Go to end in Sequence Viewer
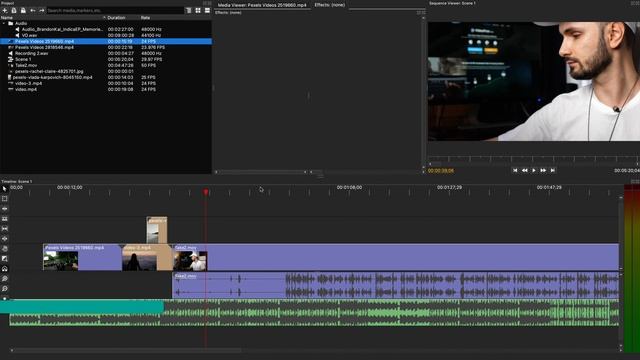This screenshot has width=640, height=360. coord(553,170)
